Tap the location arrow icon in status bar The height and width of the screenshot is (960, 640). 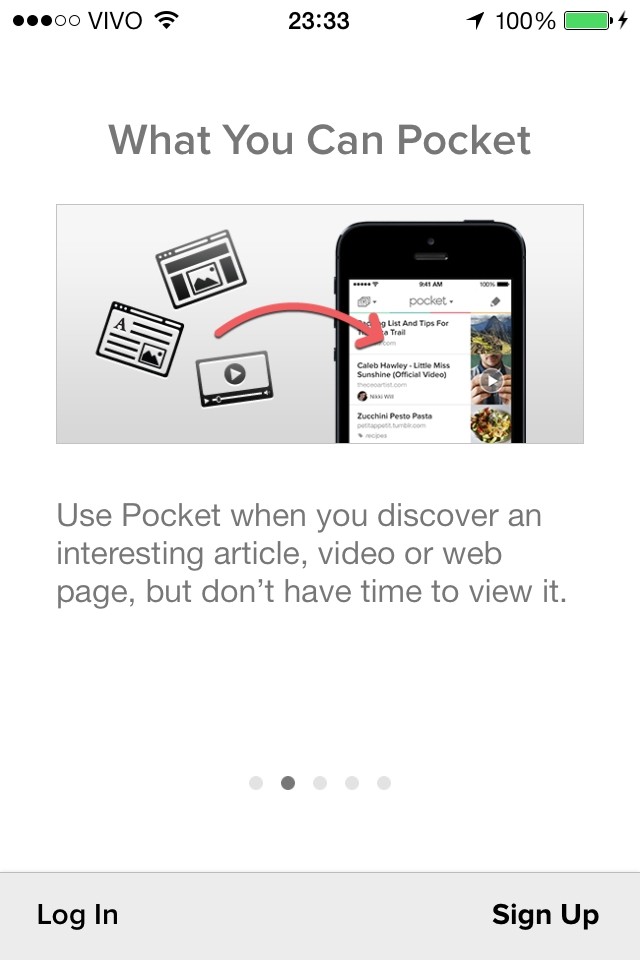475,21
